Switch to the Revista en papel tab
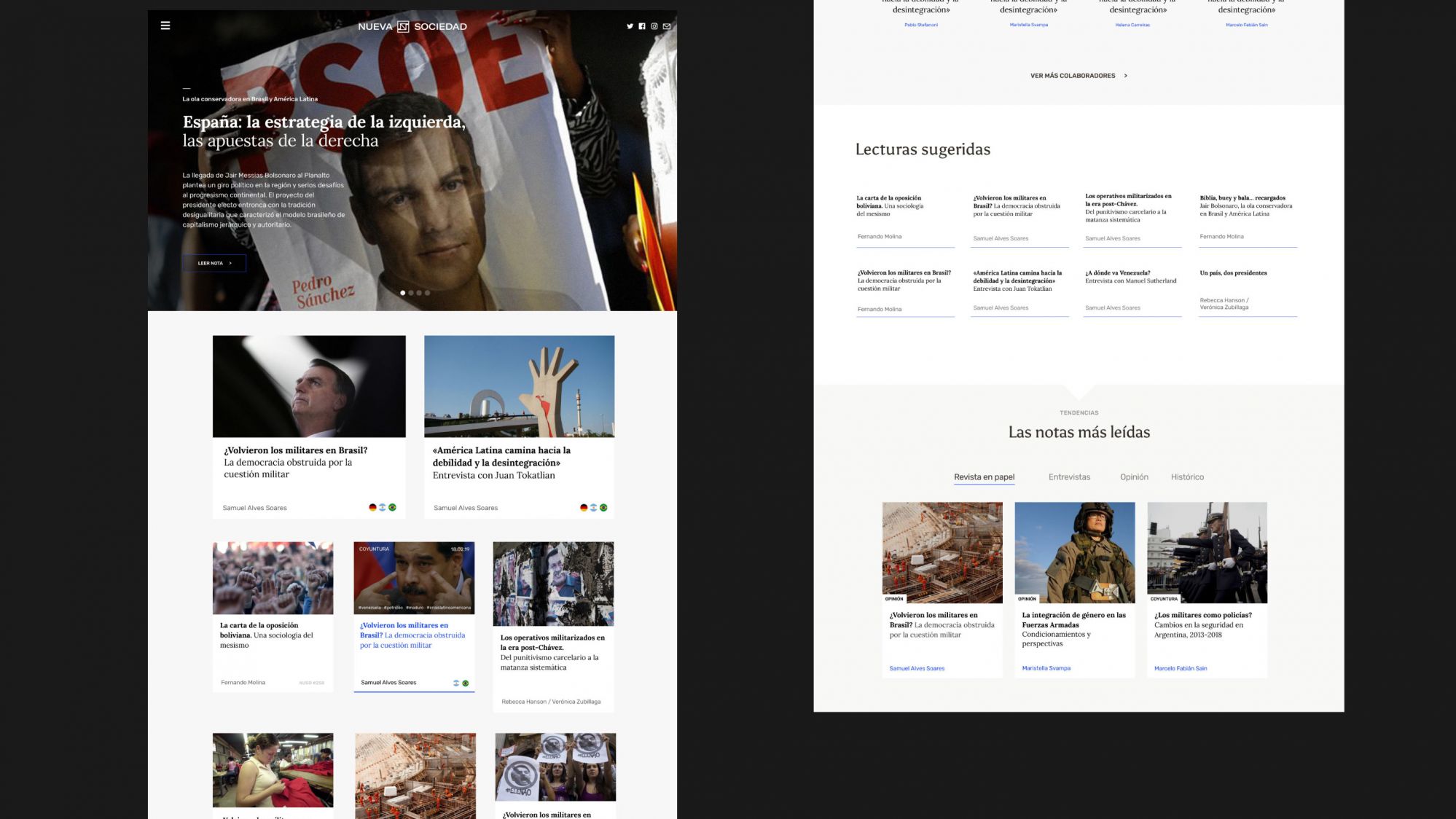 984,477
